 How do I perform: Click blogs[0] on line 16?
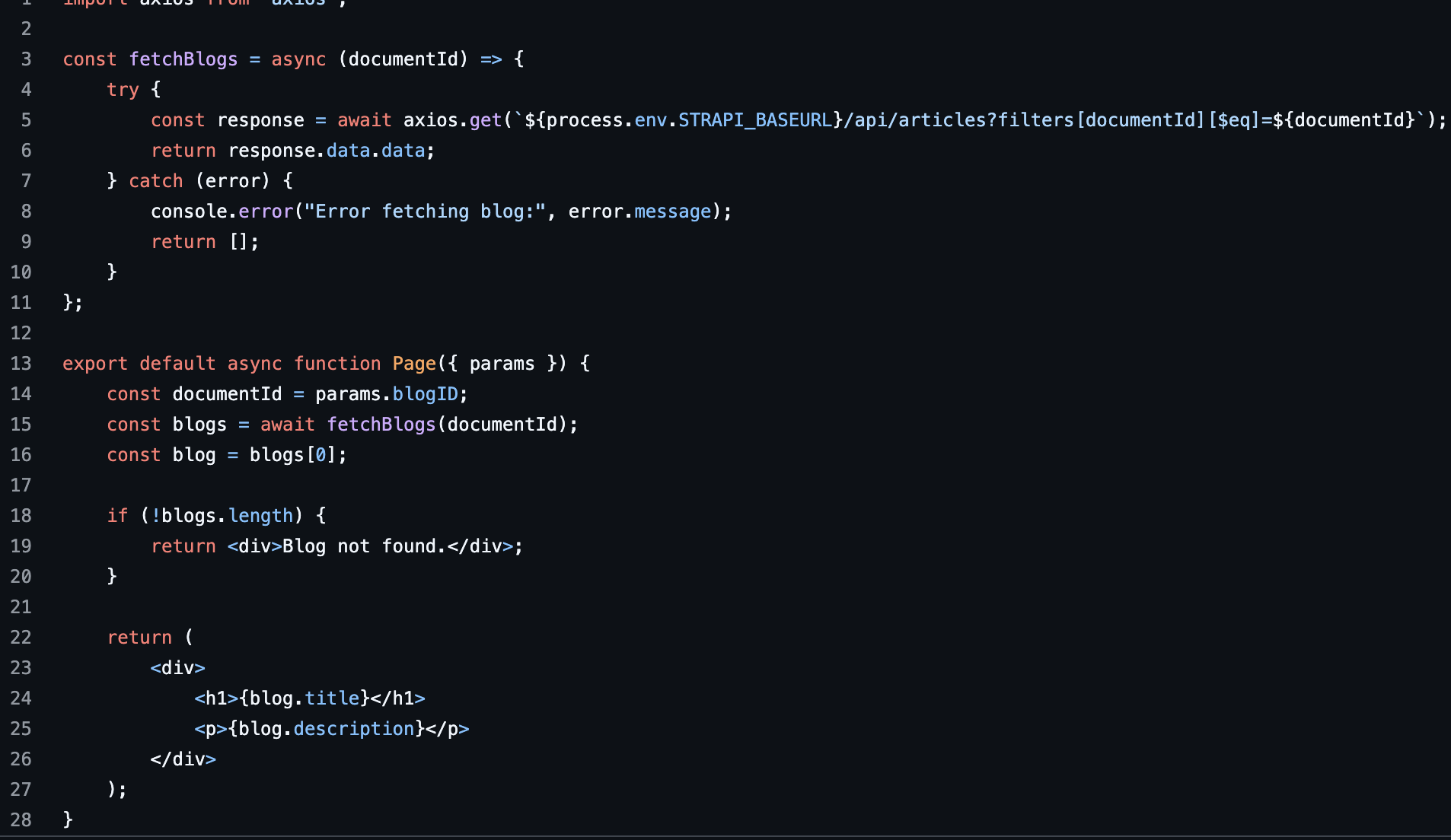[x=293, y=455]
